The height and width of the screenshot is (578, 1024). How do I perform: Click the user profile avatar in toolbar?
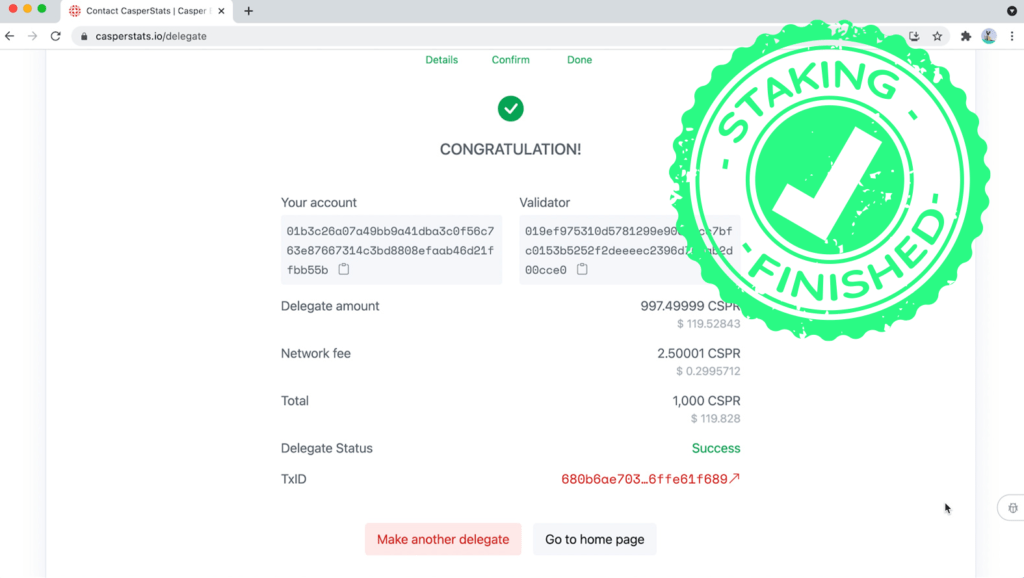pyautogui.click(x=988, y=36)
